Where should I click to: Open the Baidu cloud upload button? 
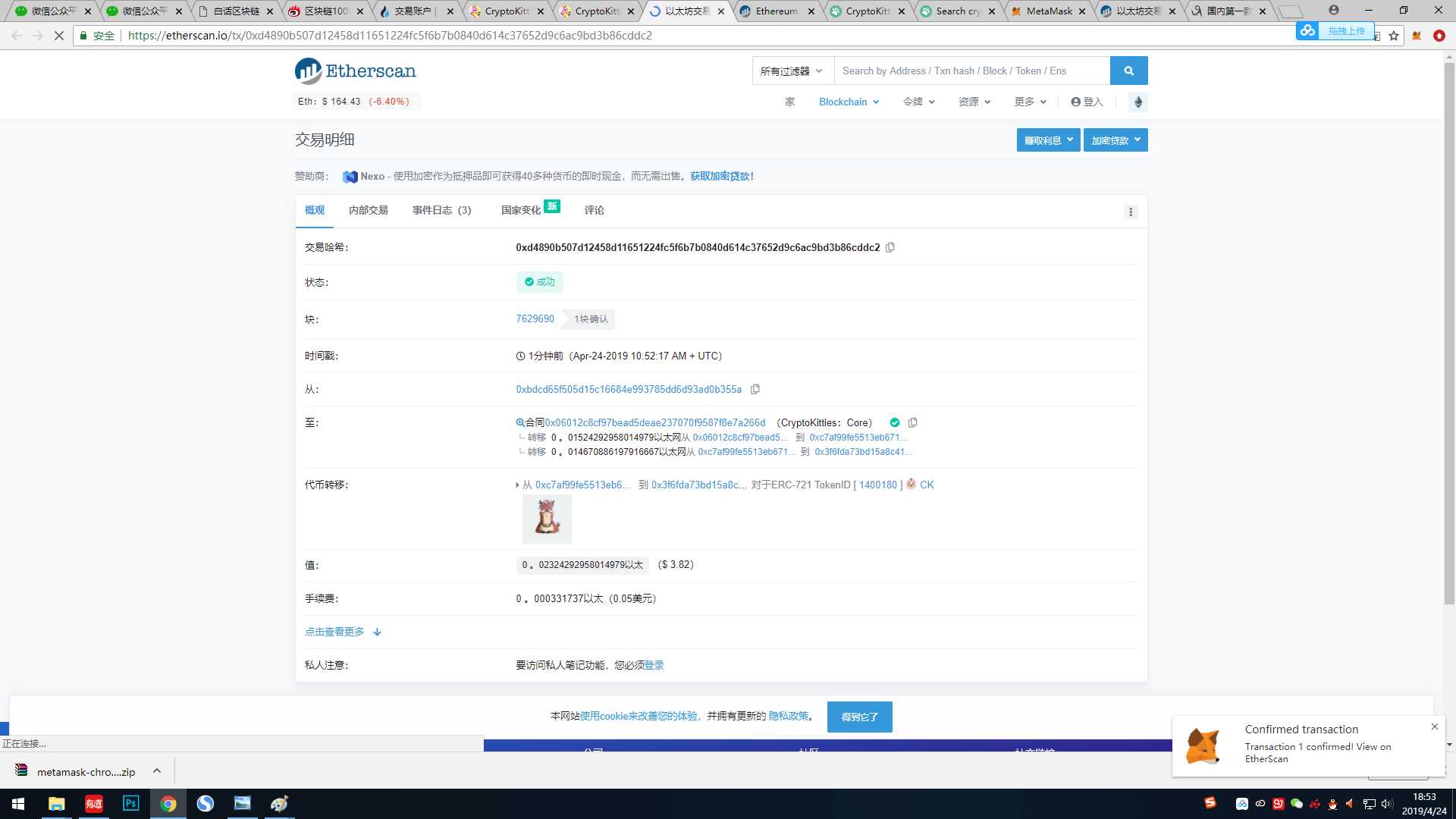point(1334,31)
